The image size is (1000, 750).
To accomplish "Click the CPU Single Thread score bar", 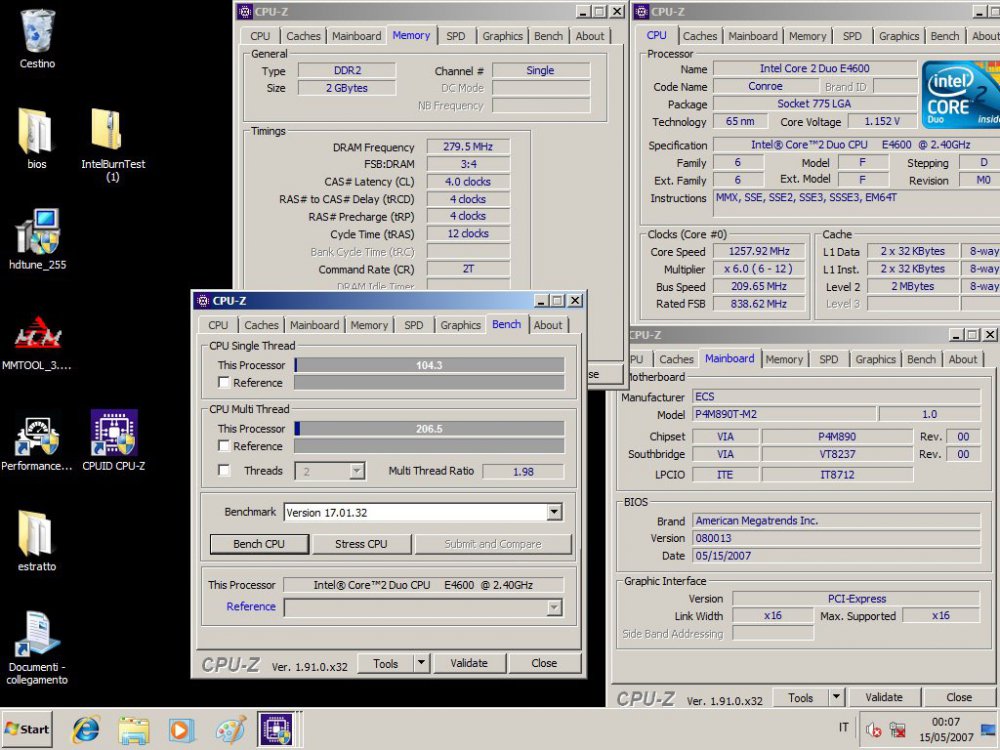I will tap(430, 365).
